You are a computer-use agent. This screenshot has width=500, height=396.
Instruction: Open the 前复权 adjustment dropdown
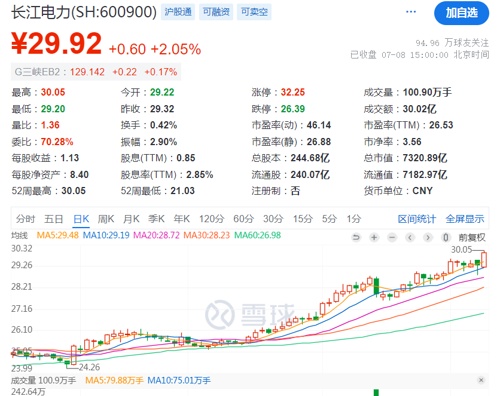472,237
